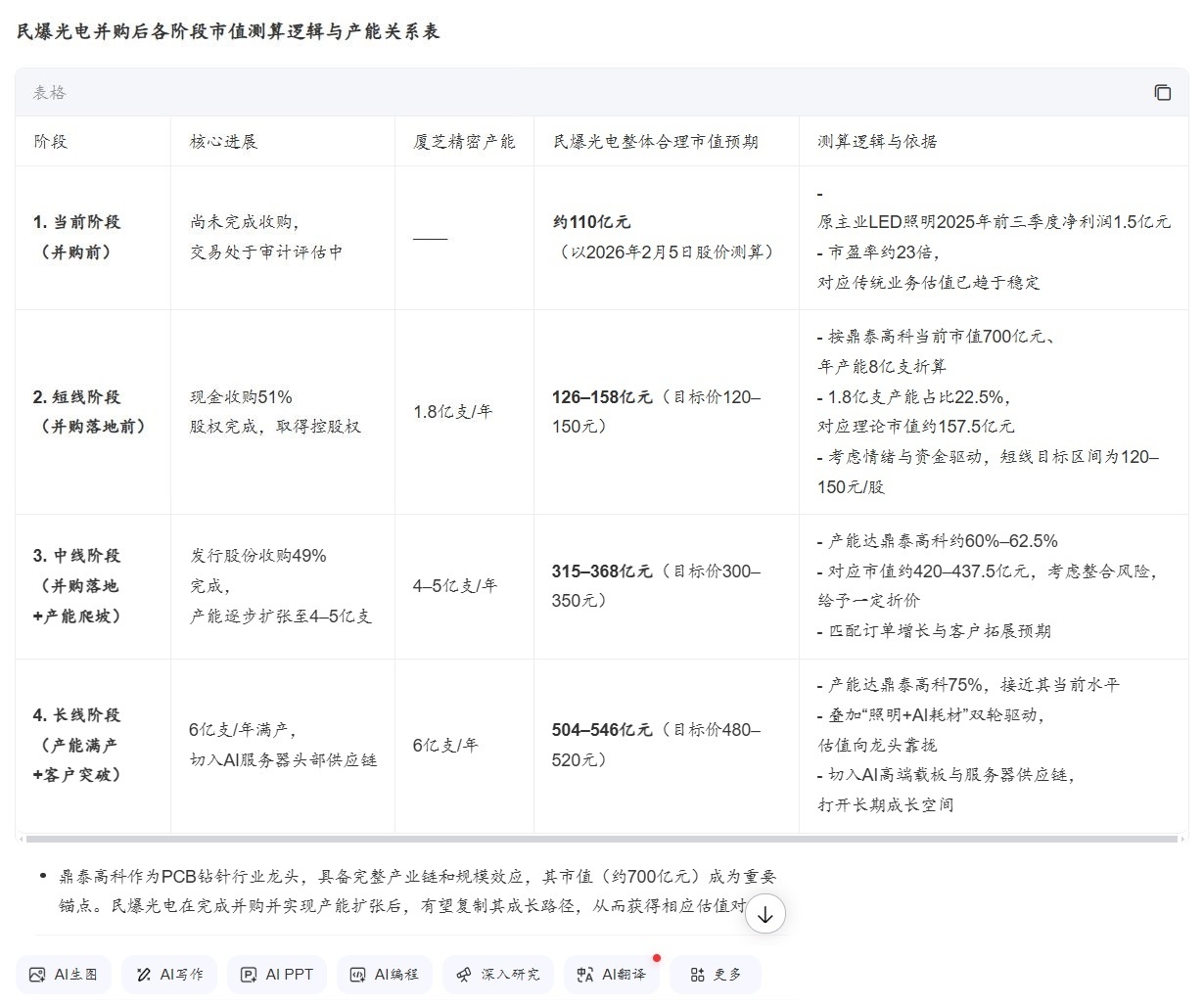
Task: Expand the 更多 tools menu
Action: [x=716, y=975]
